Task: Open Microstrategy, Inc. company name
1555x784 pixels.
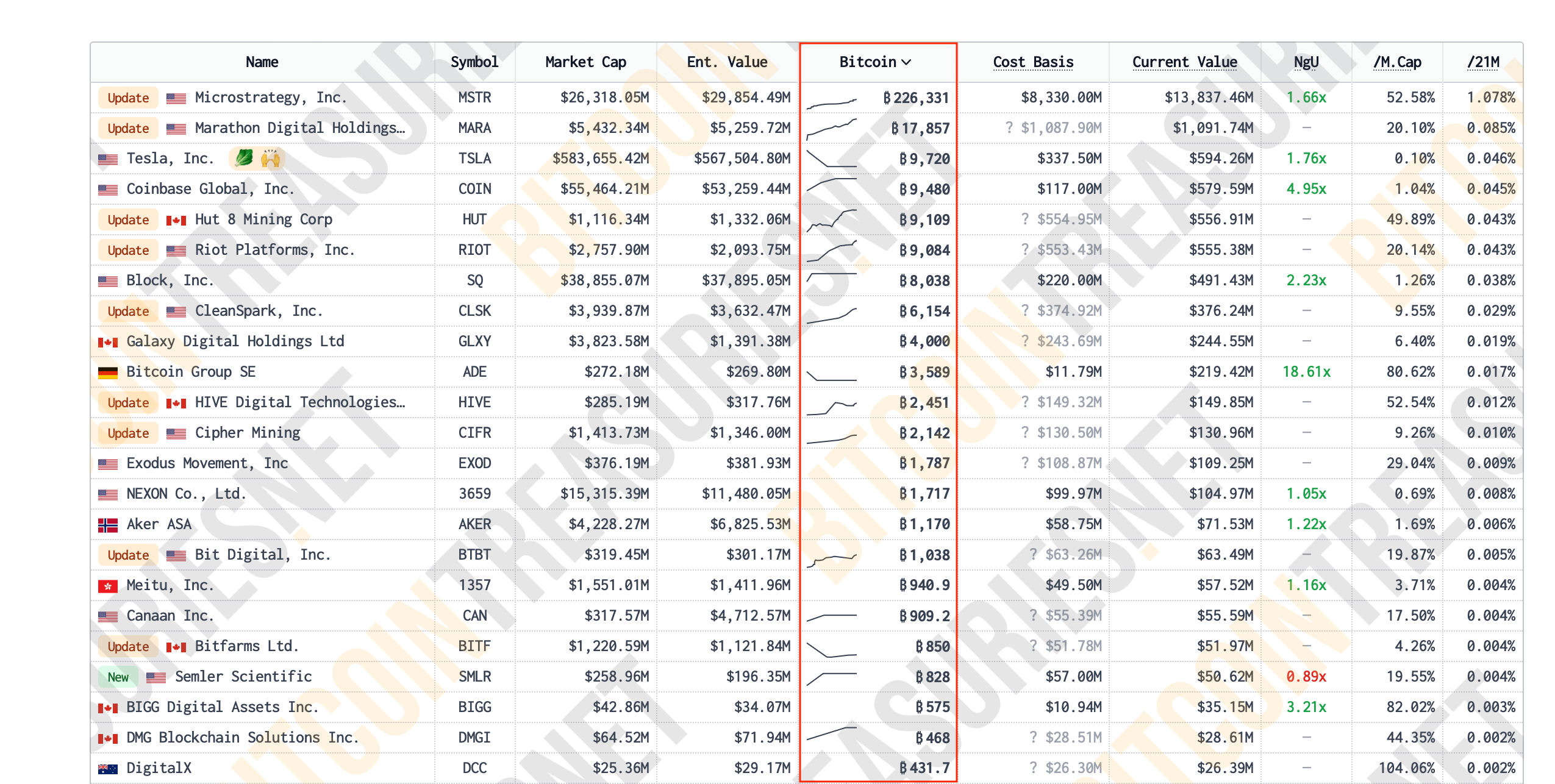Action: [270, 98]
